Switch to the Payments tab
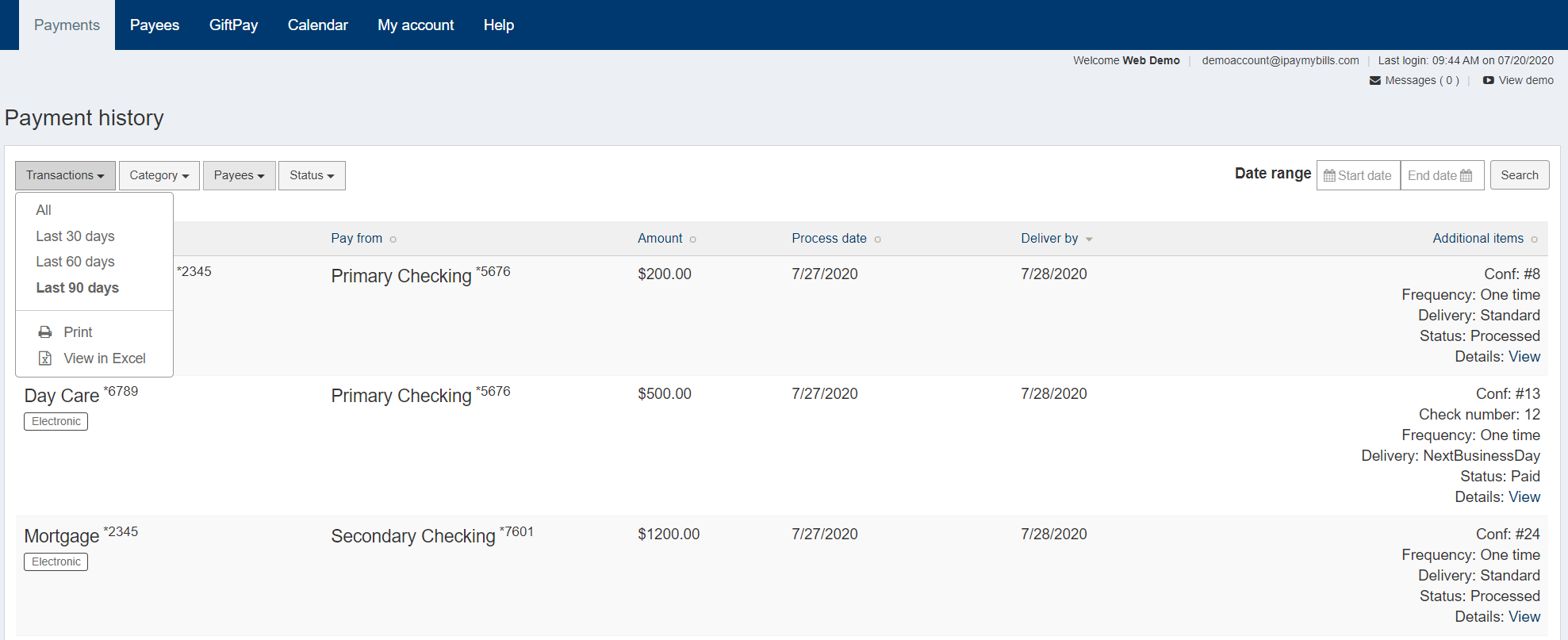The height and width of the screenshot is (640, 1568). pos(67,25)
